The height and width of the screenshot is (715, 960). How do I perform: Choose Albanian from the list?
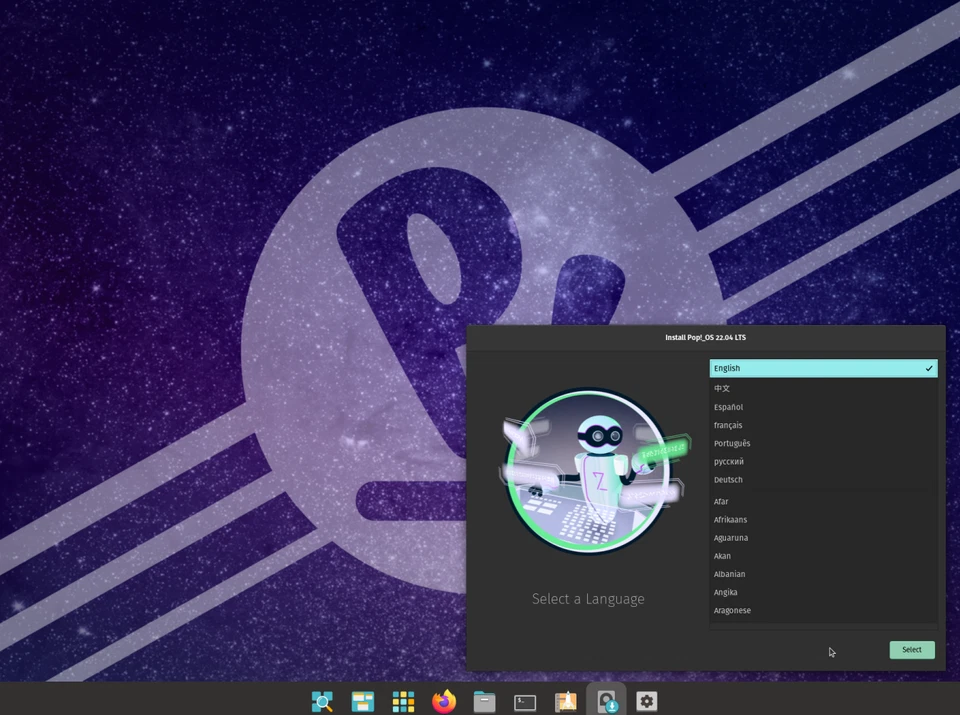[729, 574]
